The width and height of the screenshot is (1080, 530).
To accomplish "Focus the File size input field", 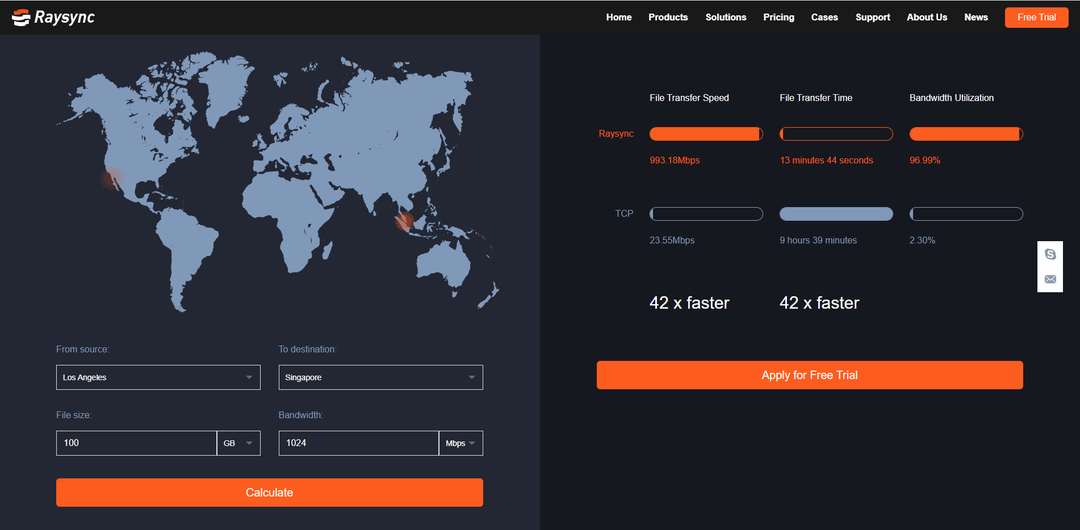I will click(x=136, y=443).
